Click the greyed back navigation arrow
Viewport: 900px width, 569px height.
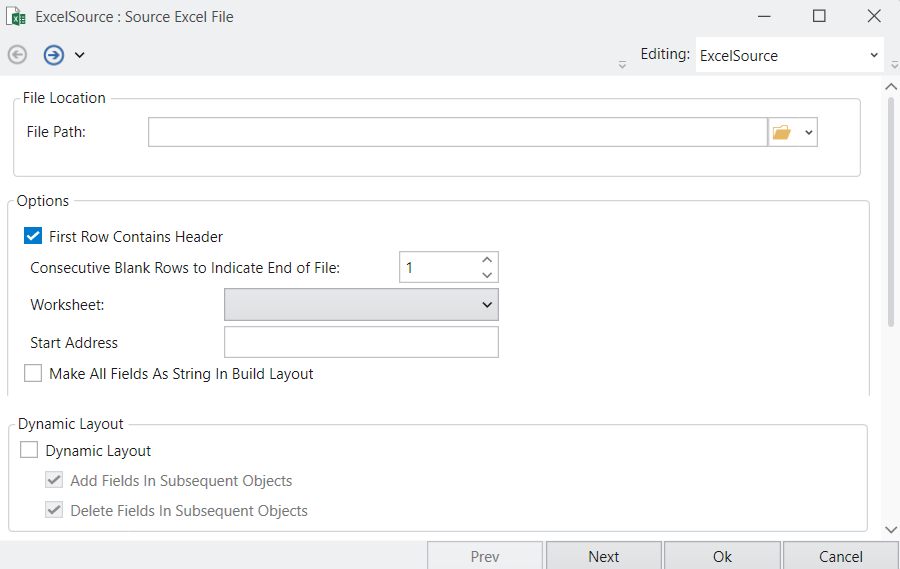[x=17, y=55]
